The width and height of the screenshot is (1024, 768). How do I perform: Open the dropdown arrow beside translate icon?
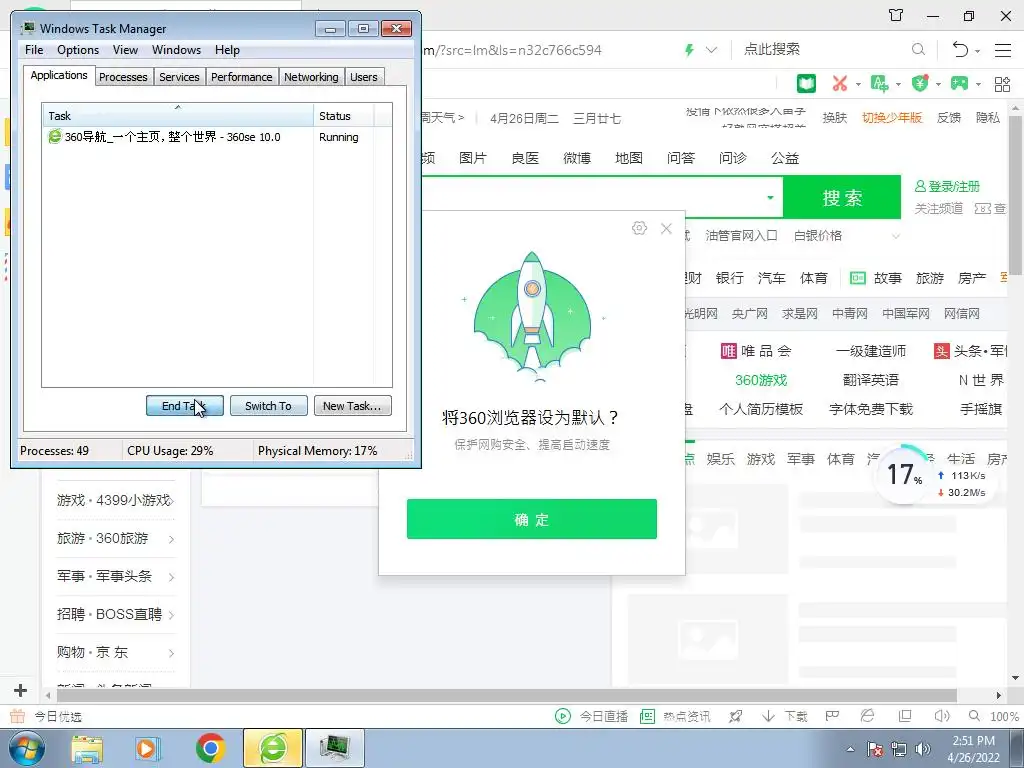[898, 84]
